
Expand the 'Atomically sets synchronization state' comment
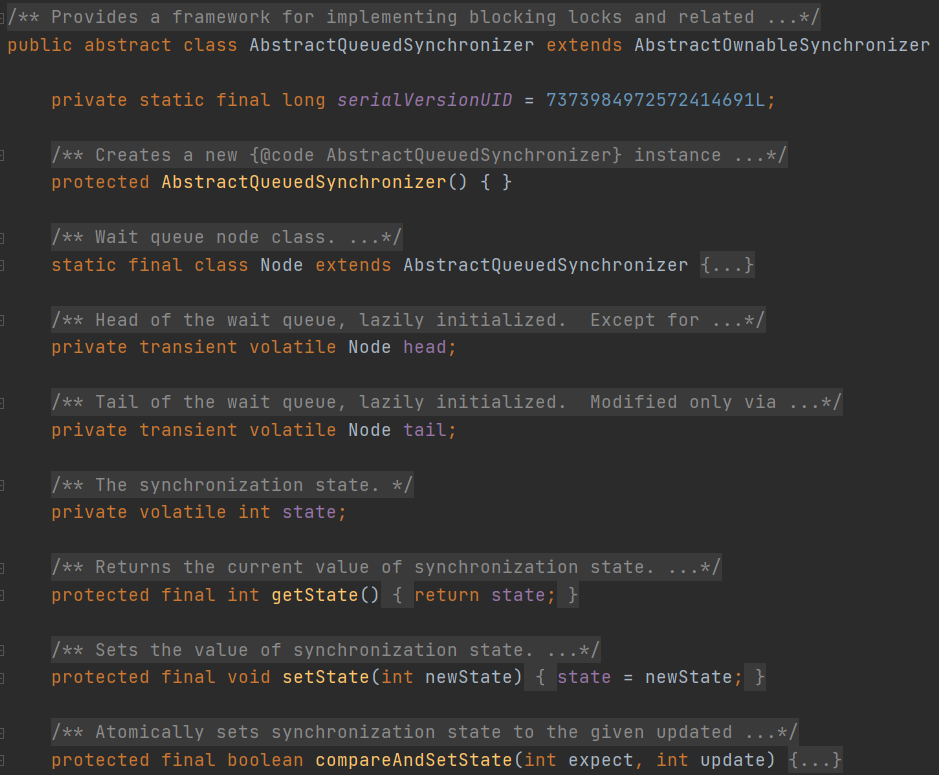tap(425, 731)
